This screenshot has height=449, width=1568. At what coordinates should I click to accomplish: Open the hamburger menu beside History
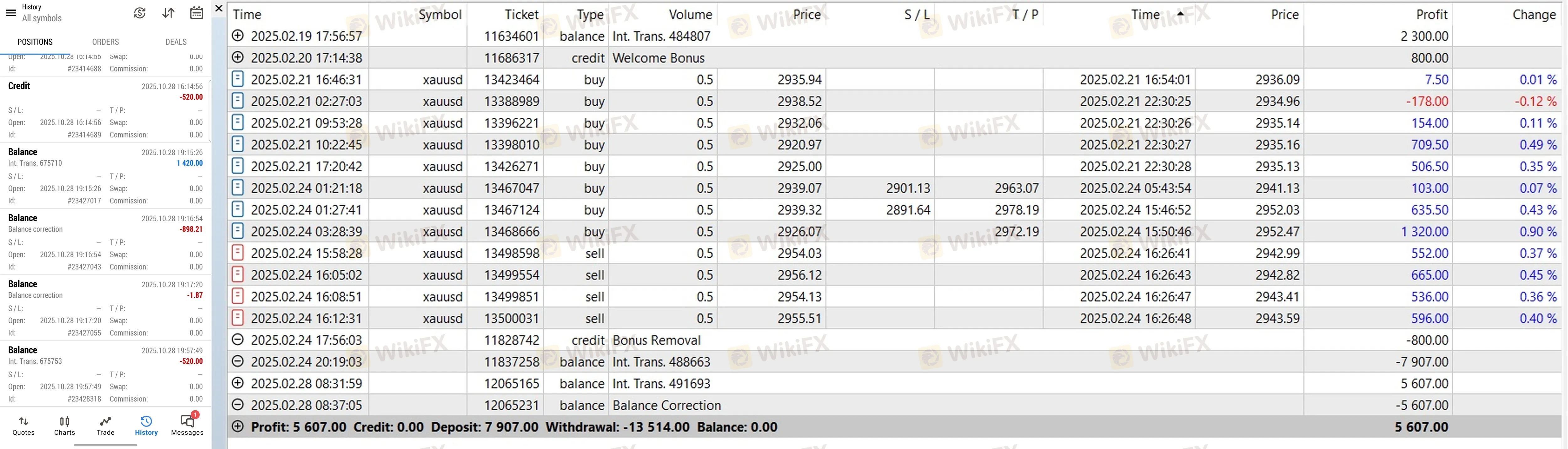click(x=10, y=13)
